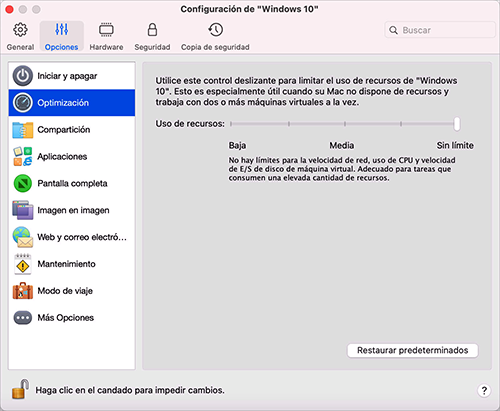
Task: Click the 'Baja' slider label
Action: point(237,145)
